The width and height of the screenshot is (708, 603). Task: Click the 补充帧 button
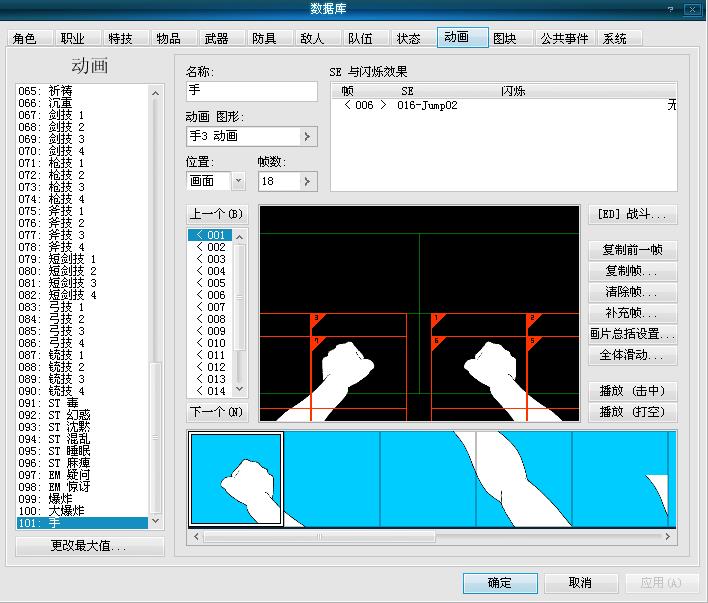point(633,313)
